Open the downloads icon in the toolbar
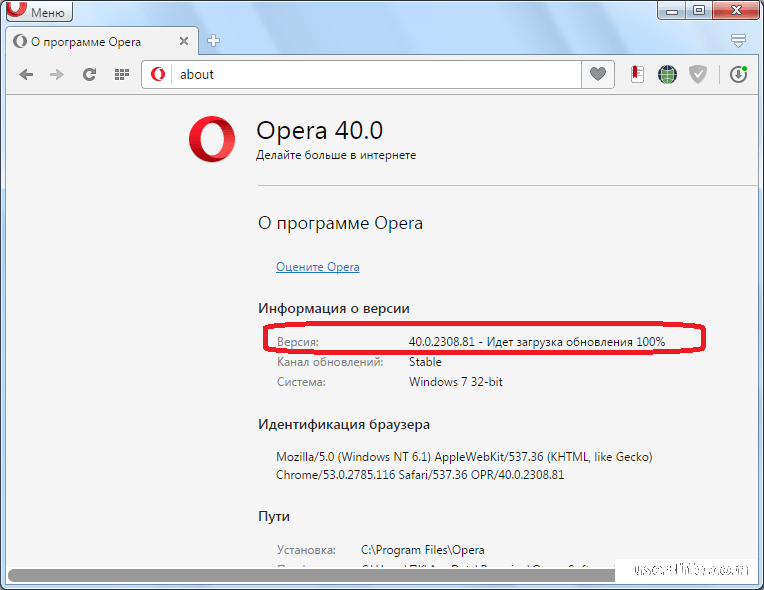Image resolution: width=764 pixels, height=590 pixels. (739, 75)
